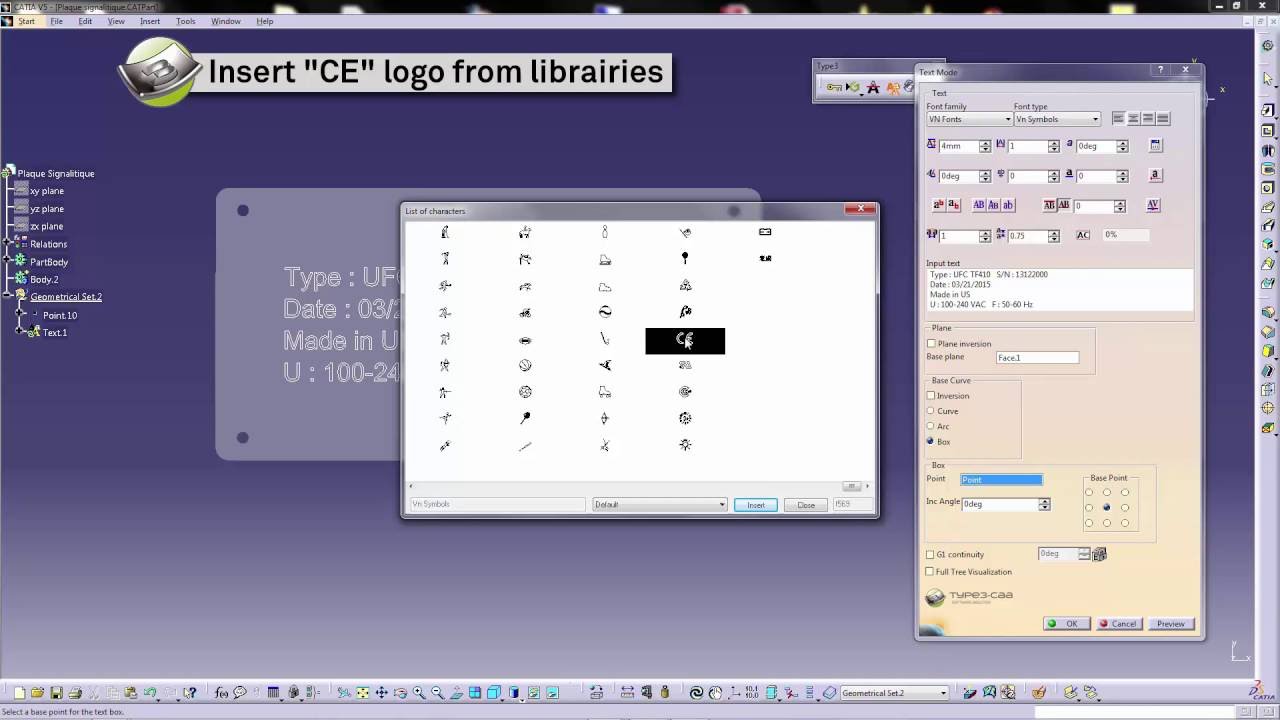
Task: Select the Arc radio button
Action: 931,426
